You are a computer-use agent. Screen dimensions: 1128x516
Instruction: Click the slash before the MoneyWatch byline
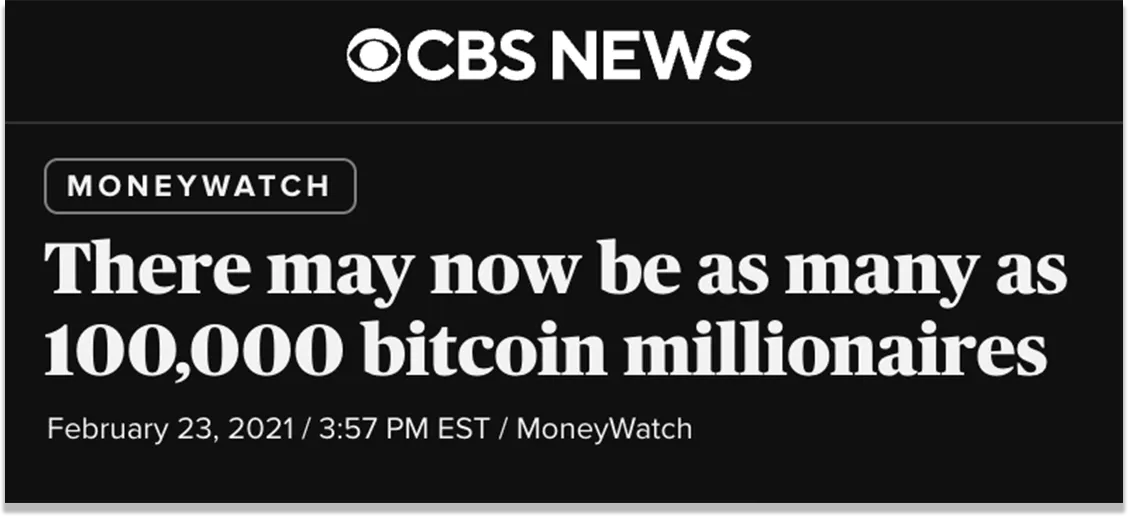pyautogui.click(x=503, y=429)
